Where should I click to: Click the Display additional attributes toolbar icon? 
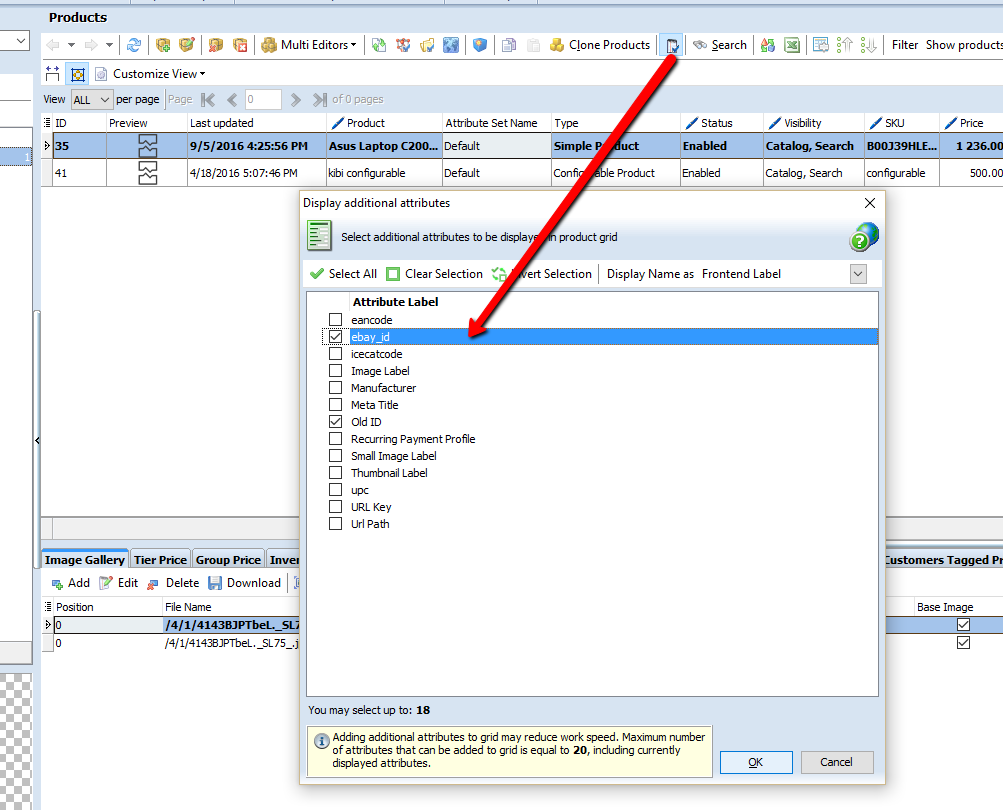(x=673, y=45)
